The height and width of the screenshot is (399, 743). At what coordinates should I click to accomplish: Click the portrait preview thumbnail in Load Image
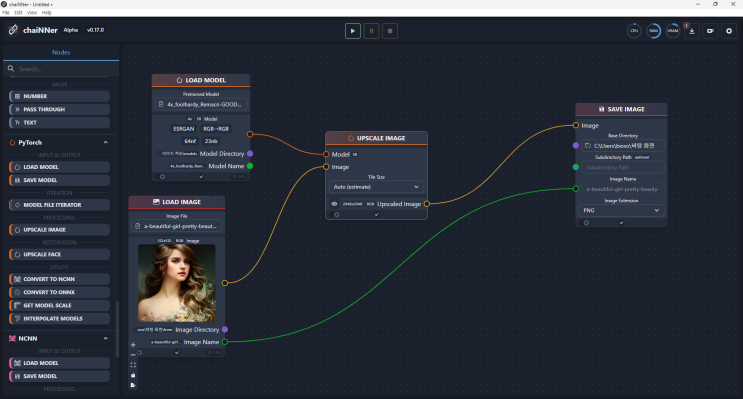[x=177, y=283]
